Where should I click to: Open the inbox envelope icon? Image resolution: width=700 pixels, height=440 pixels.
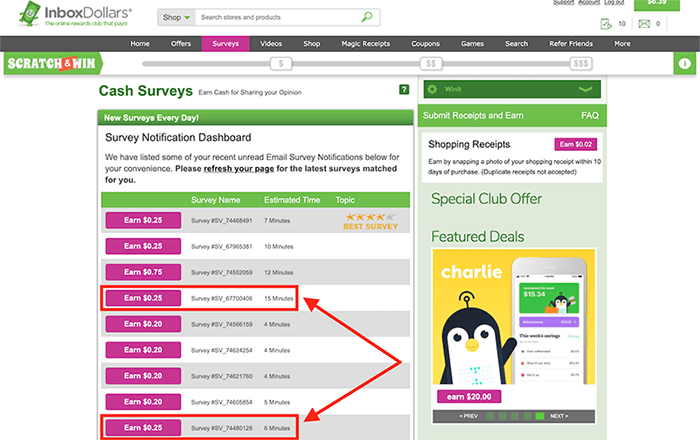point(644,25)
